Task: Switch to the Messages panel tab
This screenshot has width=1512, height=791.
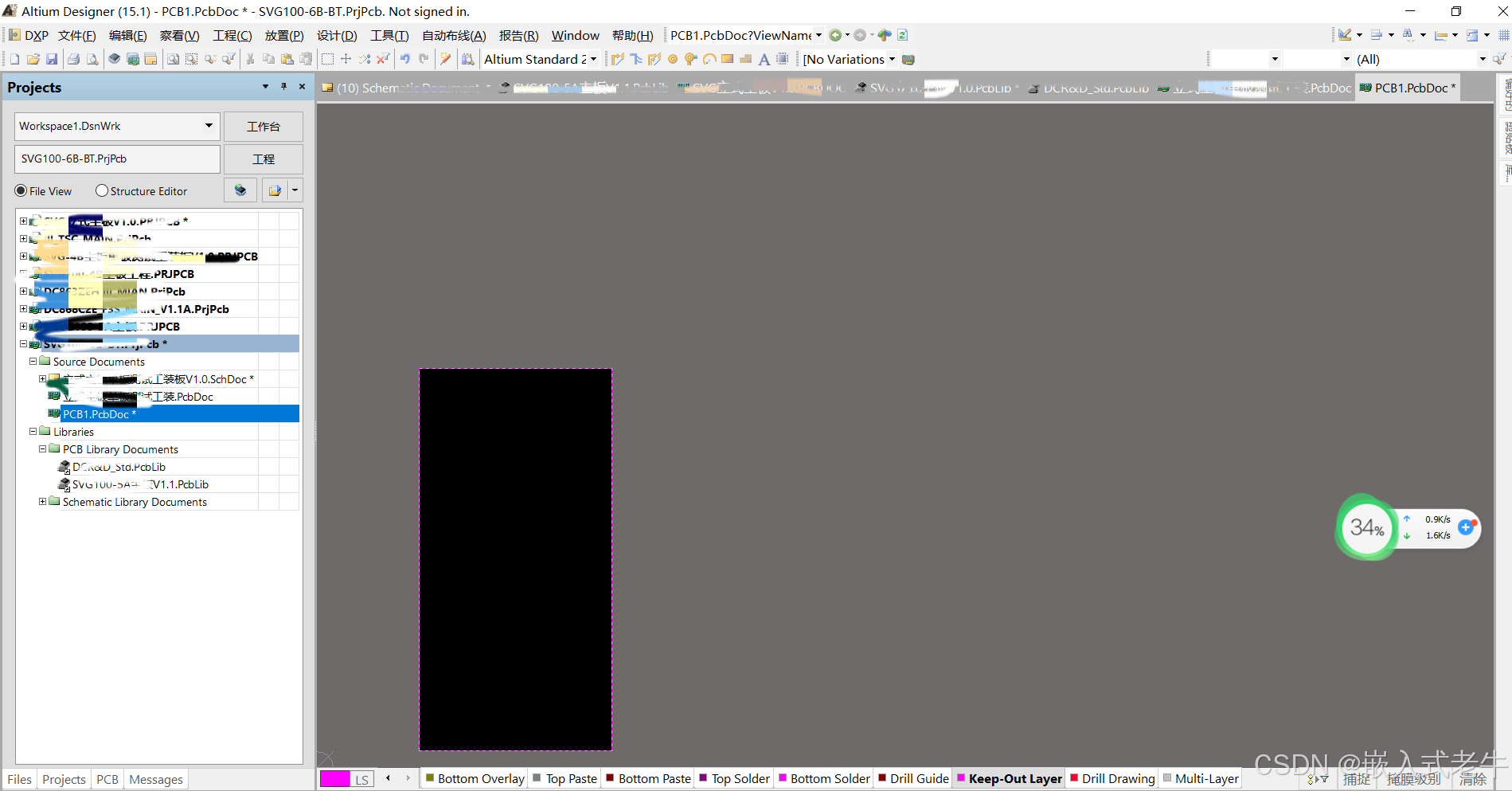Action: (156, 779)
